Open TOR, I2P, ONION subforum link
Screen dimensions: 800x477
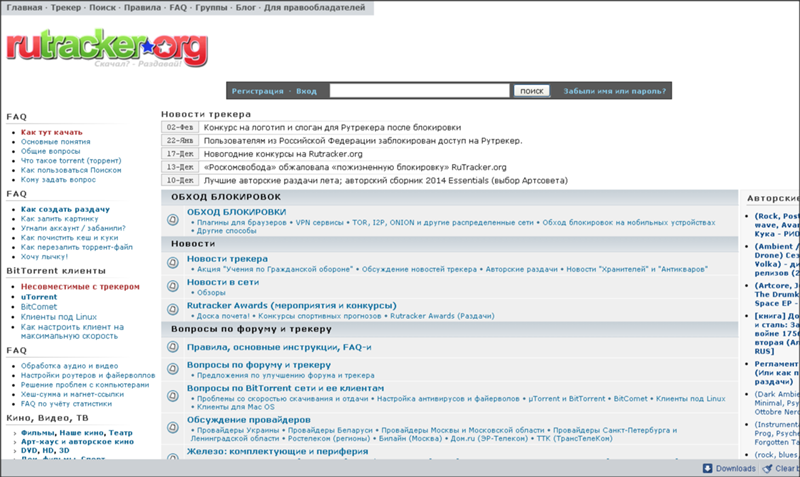click(x=442, y=223)
